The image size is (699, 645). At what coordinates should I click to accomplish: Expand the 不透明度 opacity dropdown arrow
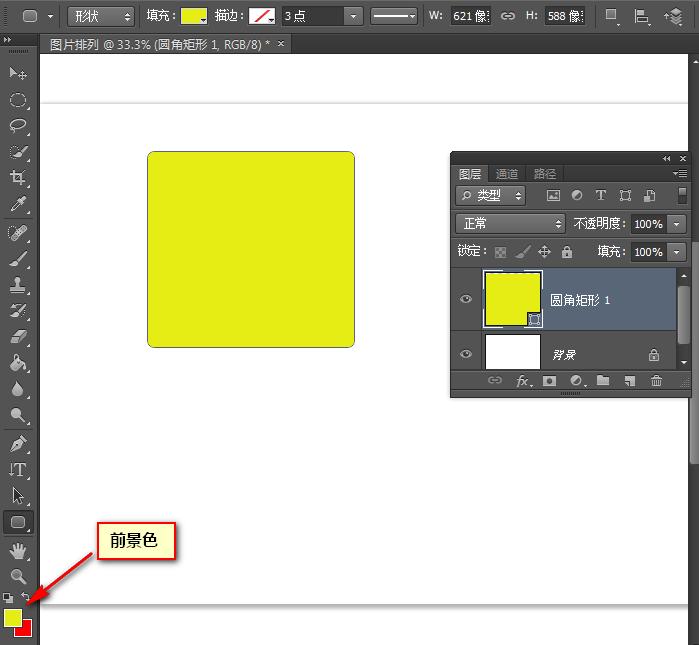[x=678, y=224]
